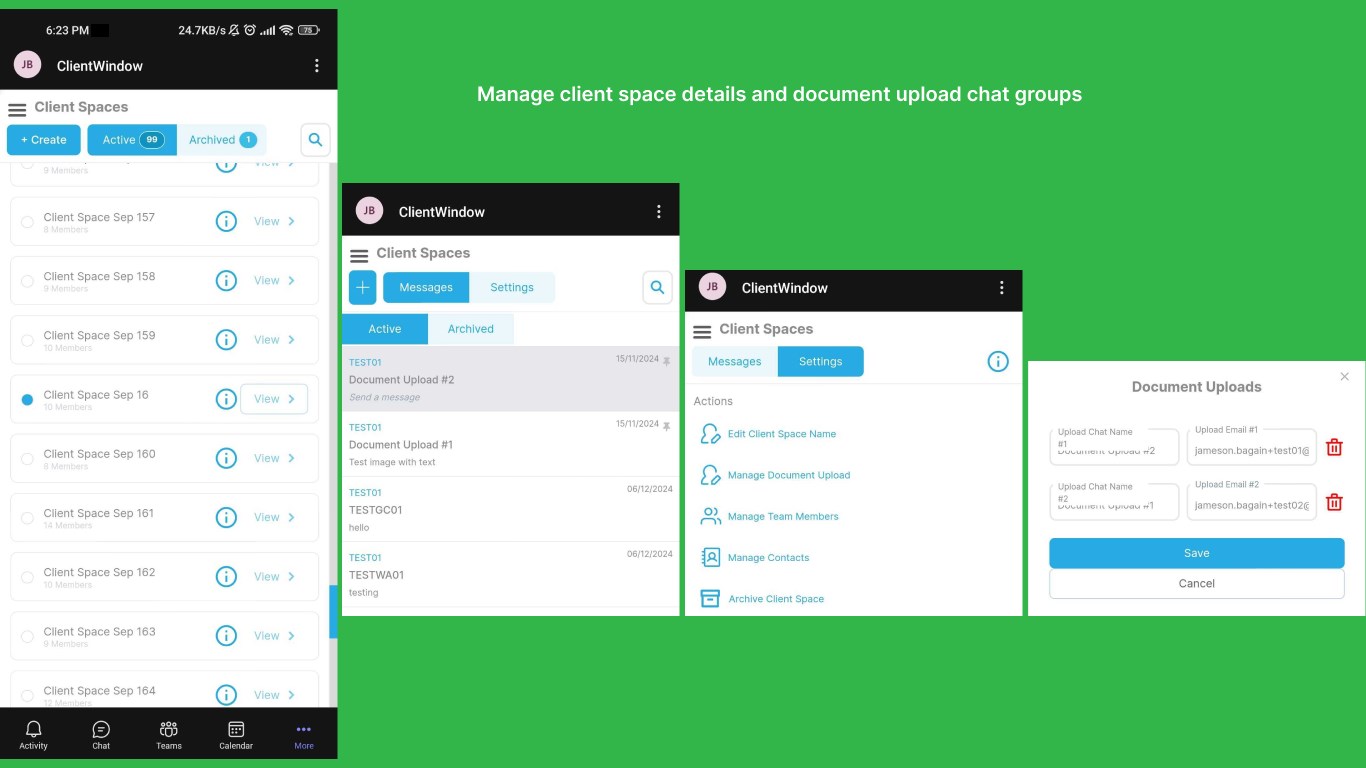Show info for Client Space Sep 161
The height and width of the screenshot is (768, 1366).
pos(227,517)
